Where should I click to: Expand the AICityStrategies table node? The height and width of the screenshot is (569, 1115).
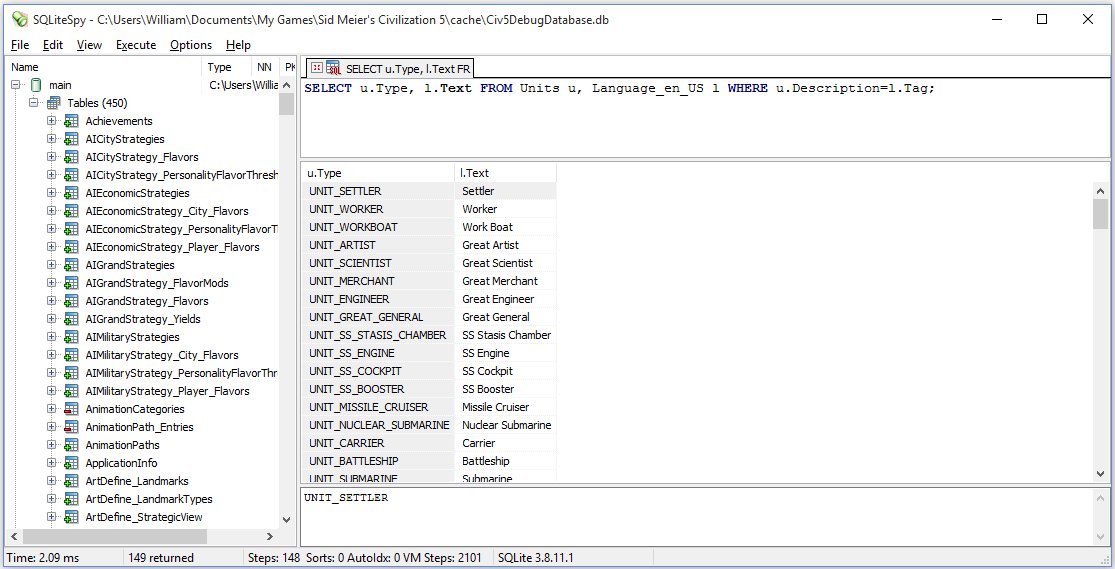pyautogui.click(x=51, y=139)
